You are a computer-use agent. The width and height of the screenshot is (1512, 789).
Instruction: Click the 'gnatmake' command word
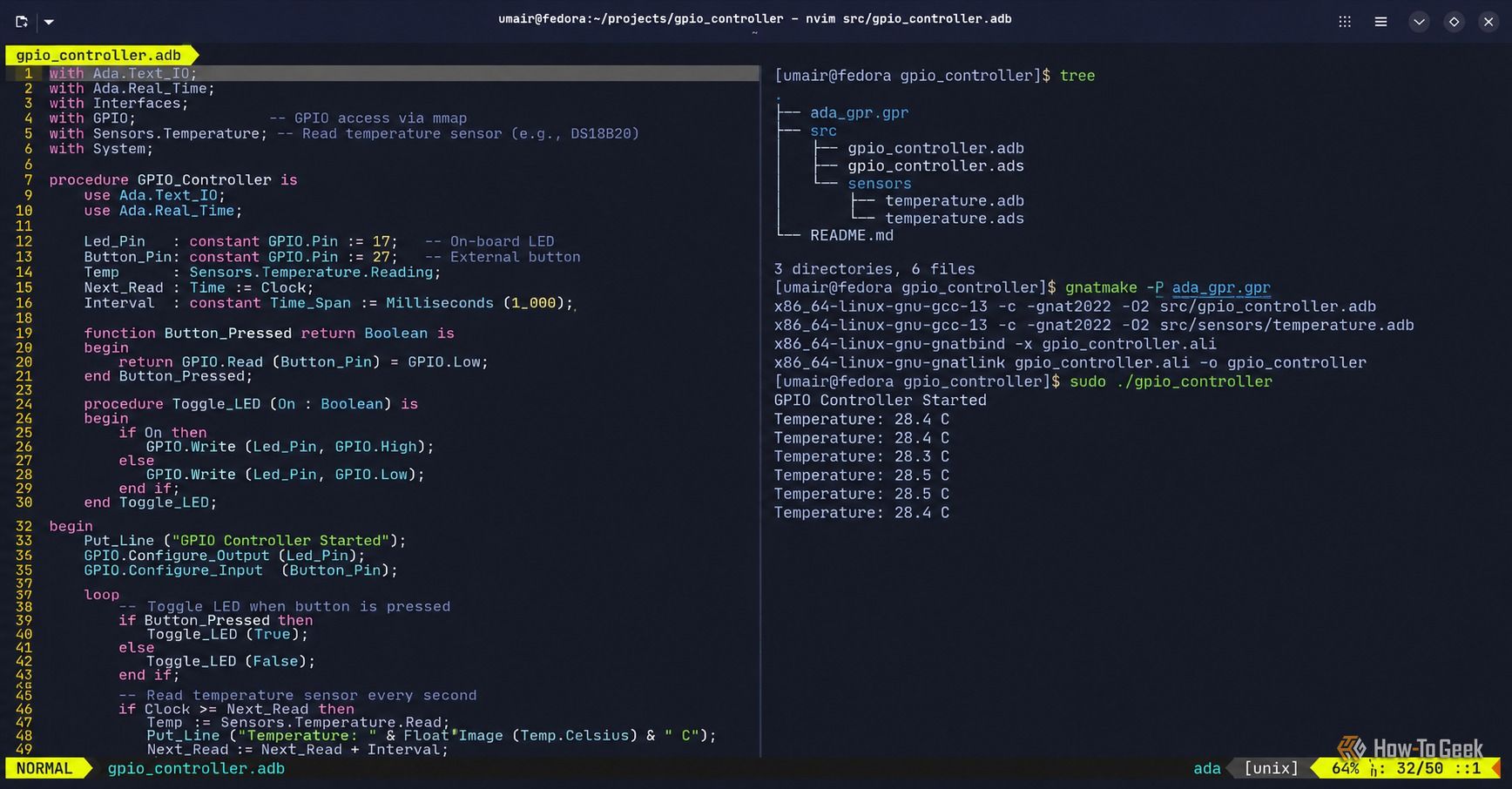(1101, 287)
